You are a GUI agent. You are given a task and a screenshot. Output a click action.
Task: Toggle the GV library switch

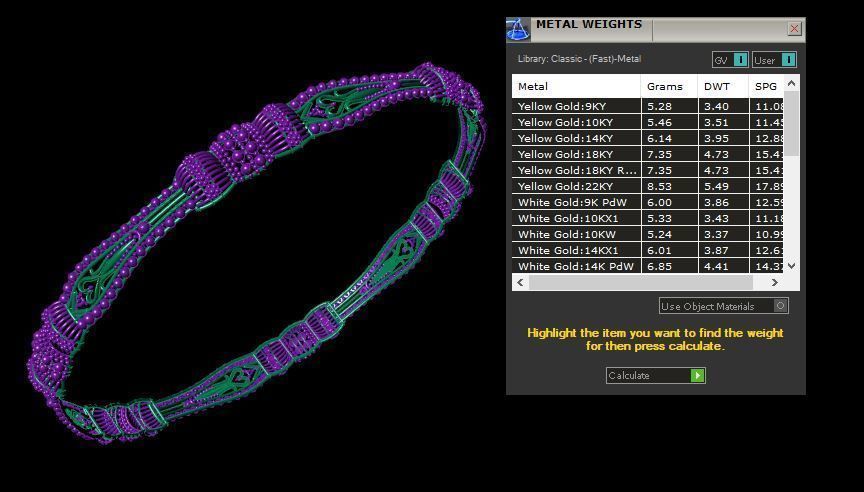click(741, 60)
